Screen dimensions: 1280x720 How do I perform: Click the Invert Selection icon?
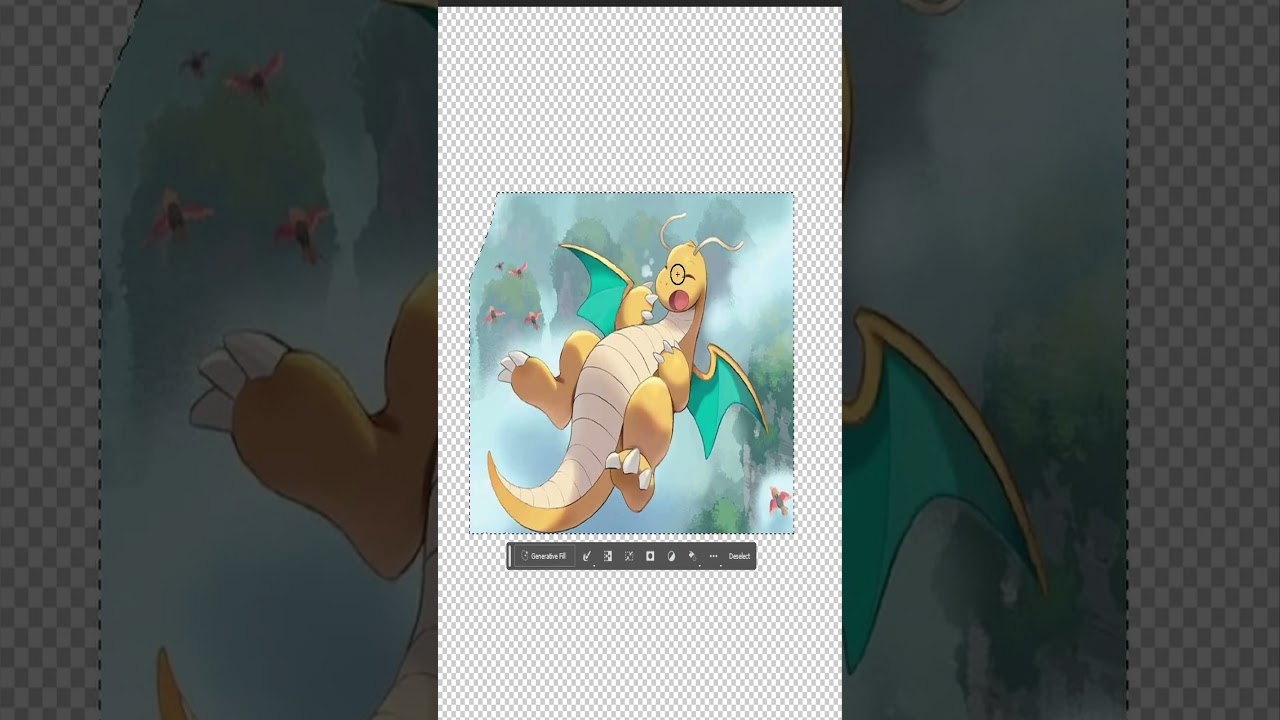pos(608,556)
